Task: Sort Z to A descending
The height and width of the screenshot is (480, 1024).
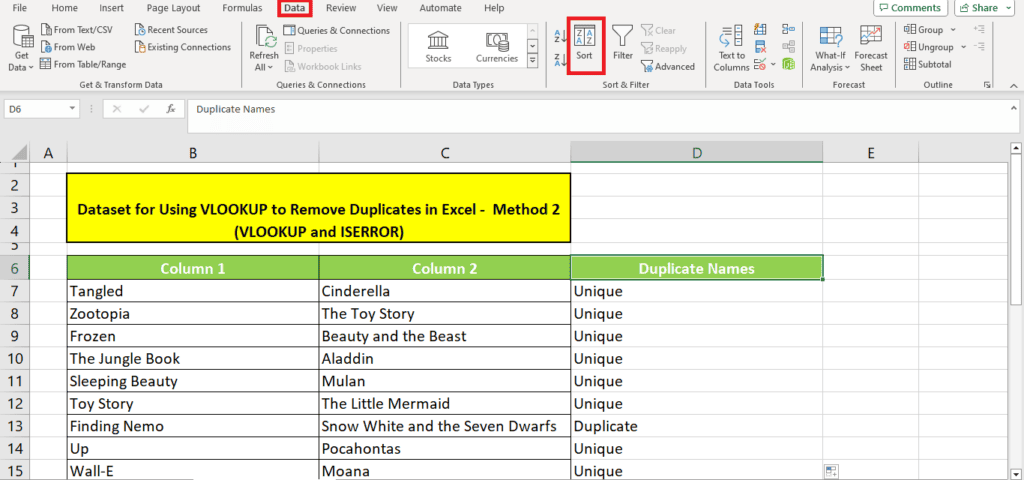Action: pos(560,60)
